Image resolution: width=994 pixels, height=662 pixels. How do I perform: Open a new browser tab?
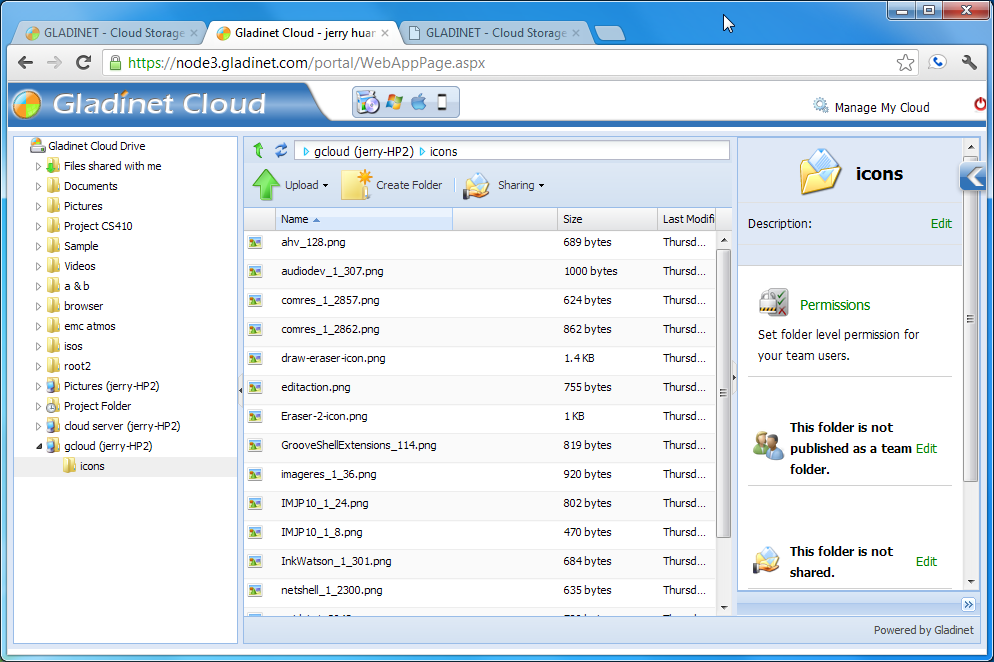[610, 33]
